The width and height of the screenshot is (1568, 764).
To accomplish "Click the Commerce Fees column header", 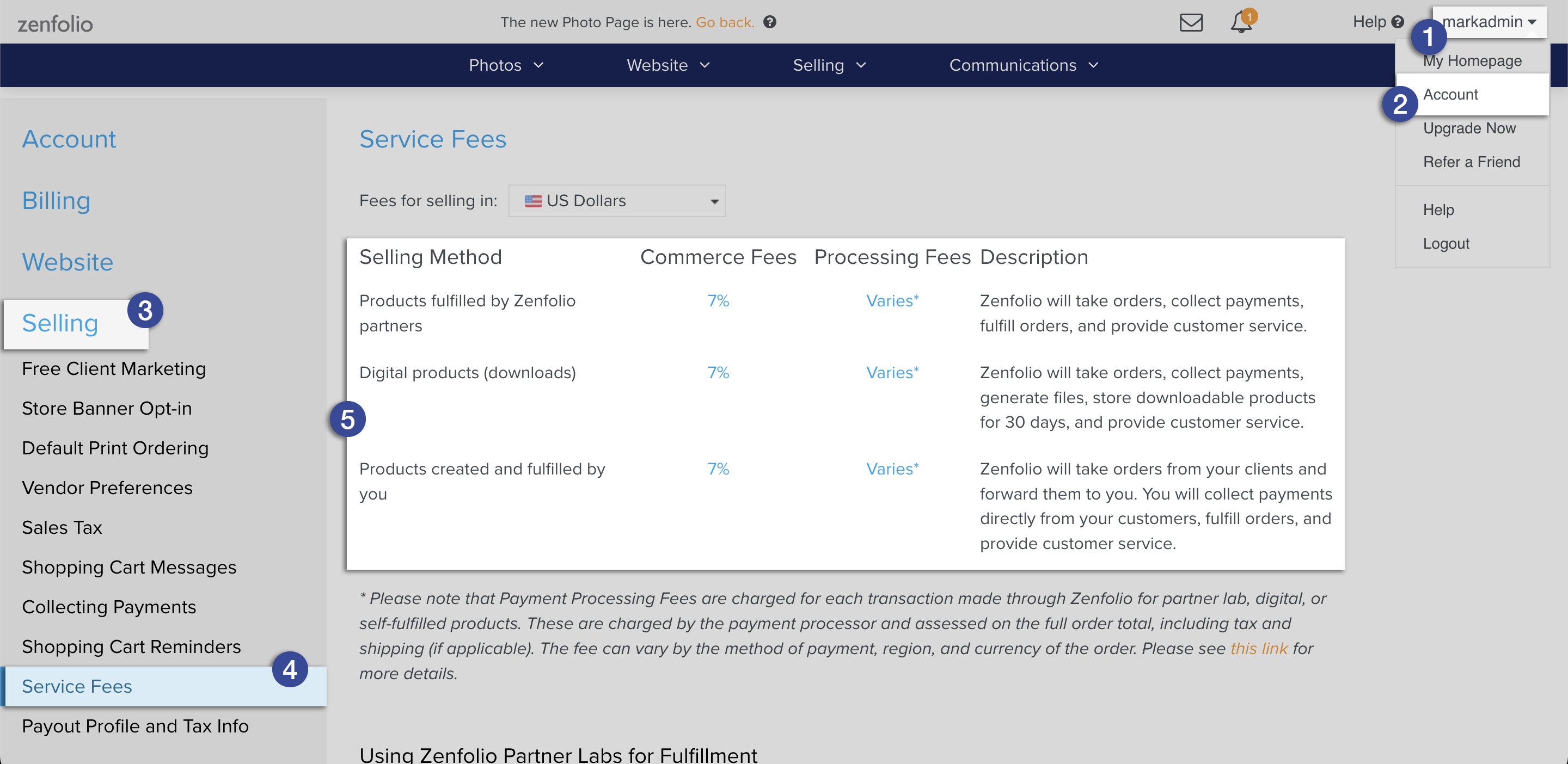I will click(718, 257).
